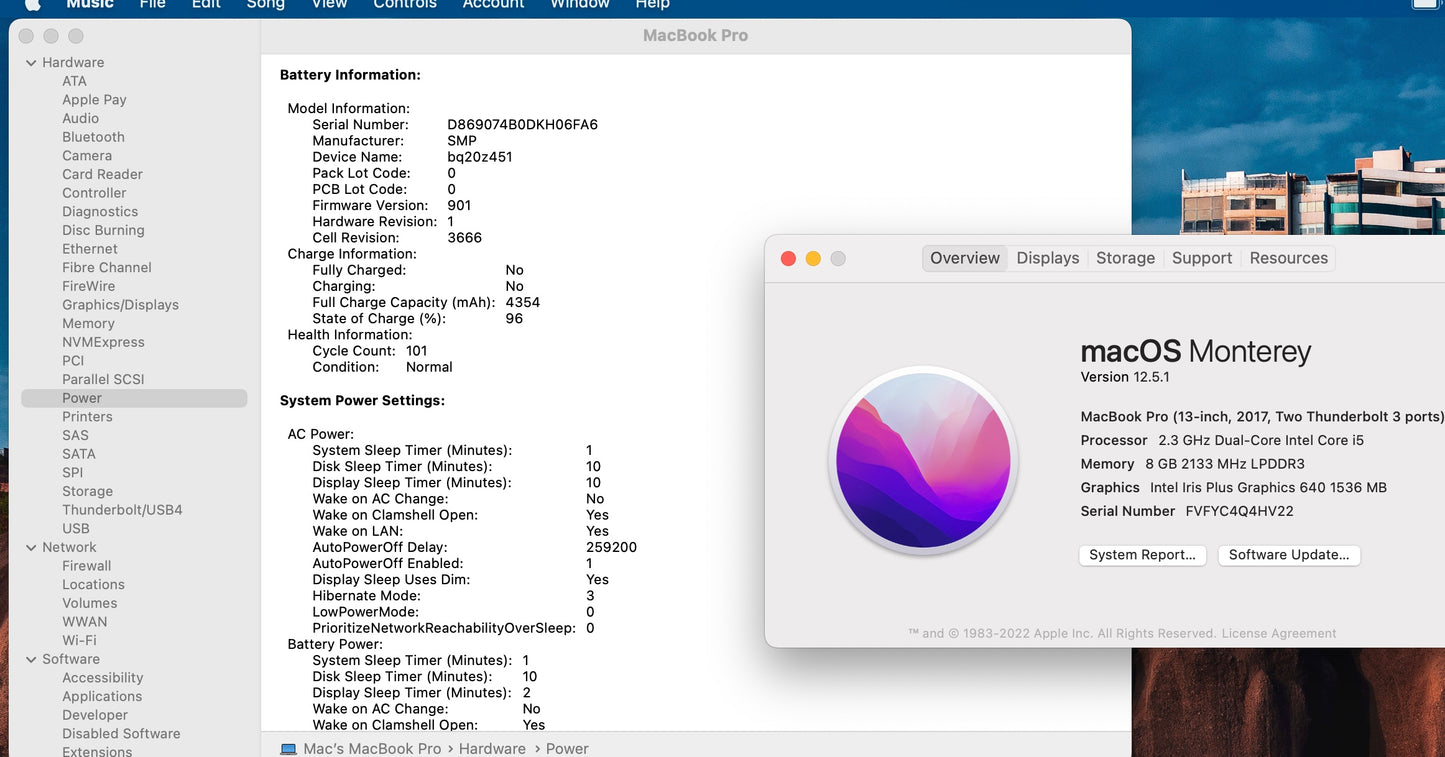Viewport: 1445px width, 757px height.
Task: Open the License Agreement link
Action: point(1278,633)
